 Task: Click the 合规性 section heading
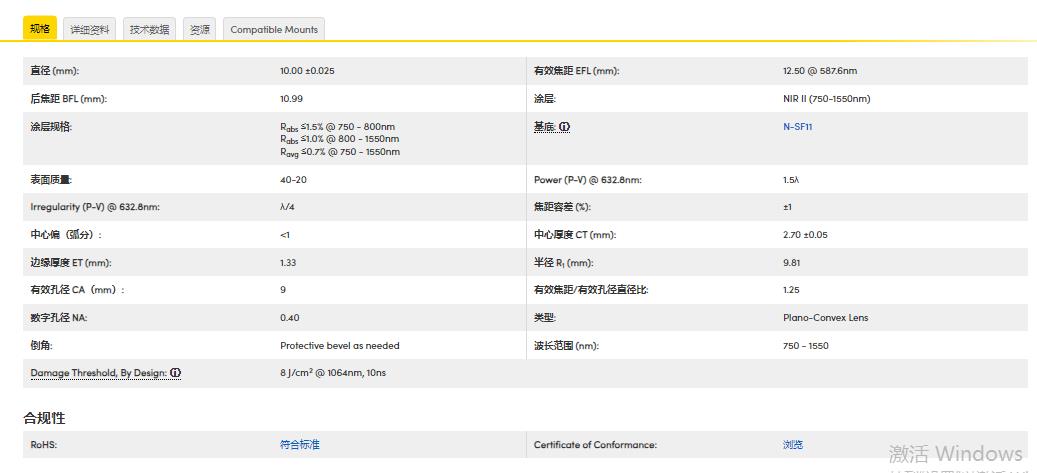[44, 418]
